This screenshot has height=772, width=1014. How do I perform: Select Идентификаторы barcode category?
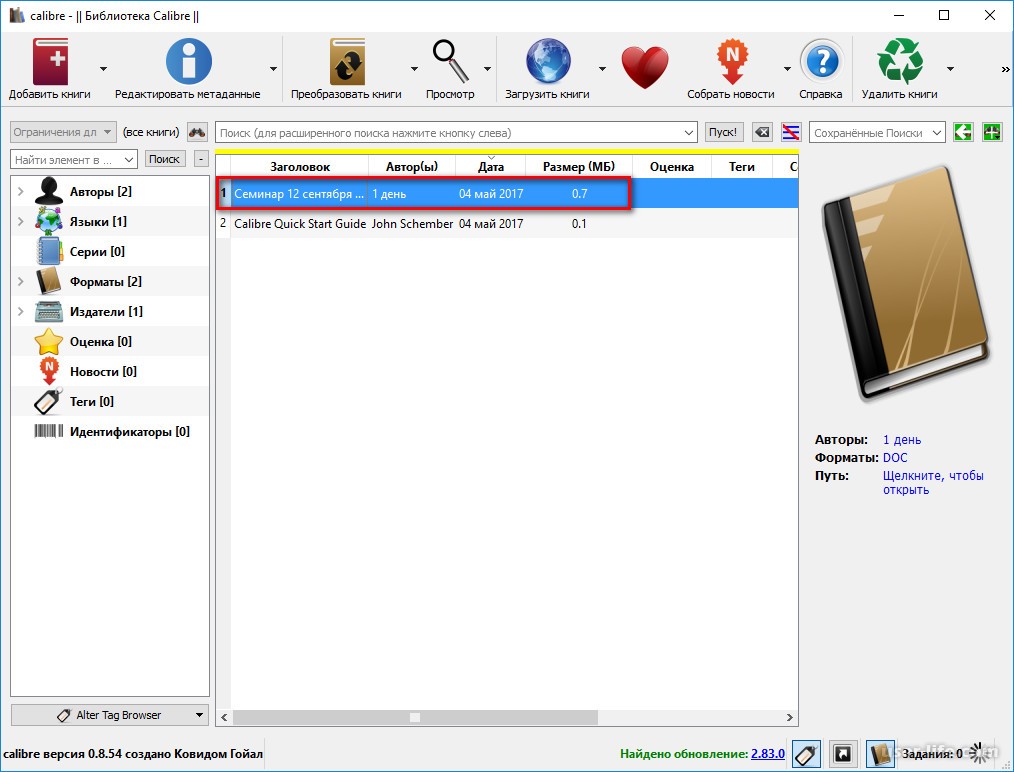coord(110,431)
